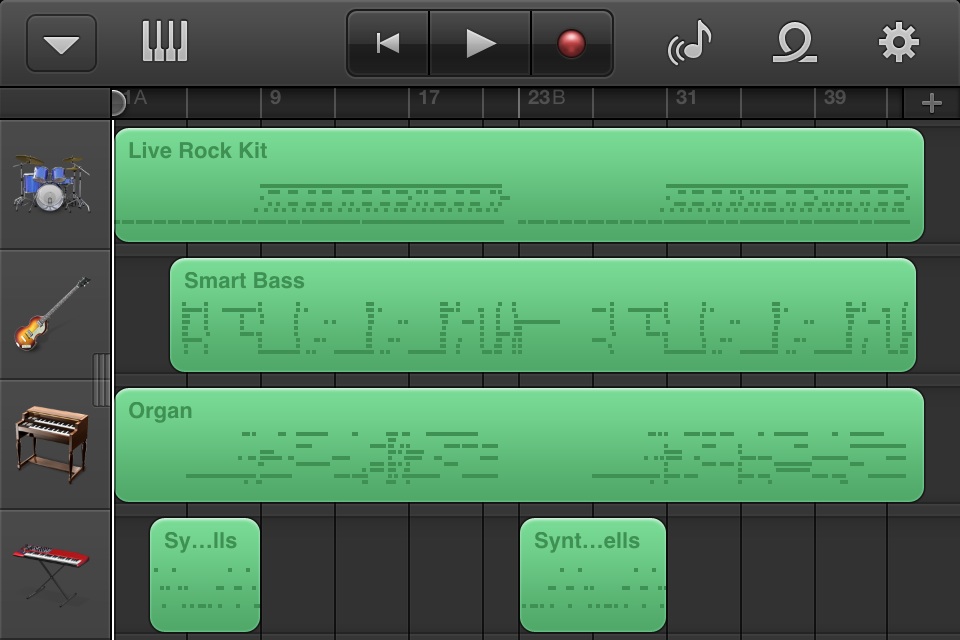Select the bass guitar track icon
The image size is (960, 640).
coord(52,314)
